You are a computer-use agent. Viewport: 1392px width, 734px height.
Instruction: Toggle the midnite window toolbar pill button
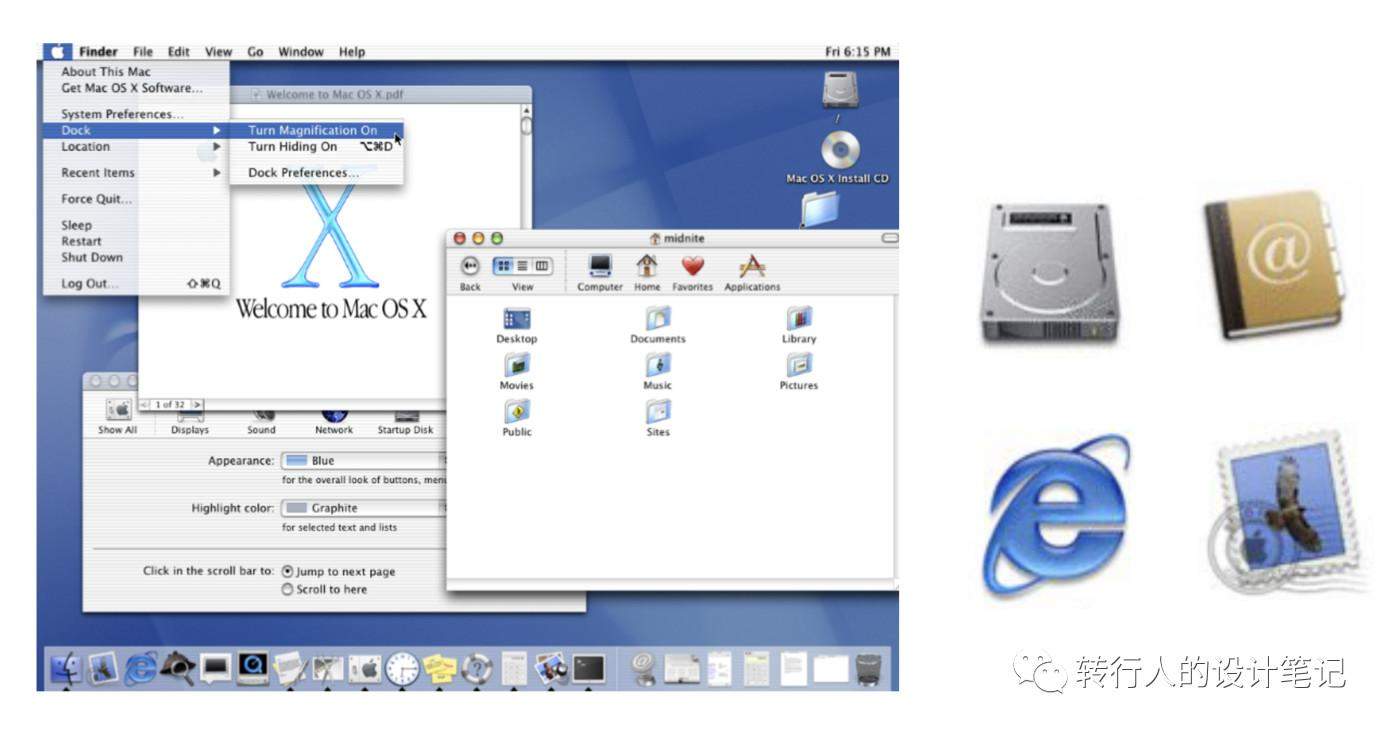click(x=889, y=239)
